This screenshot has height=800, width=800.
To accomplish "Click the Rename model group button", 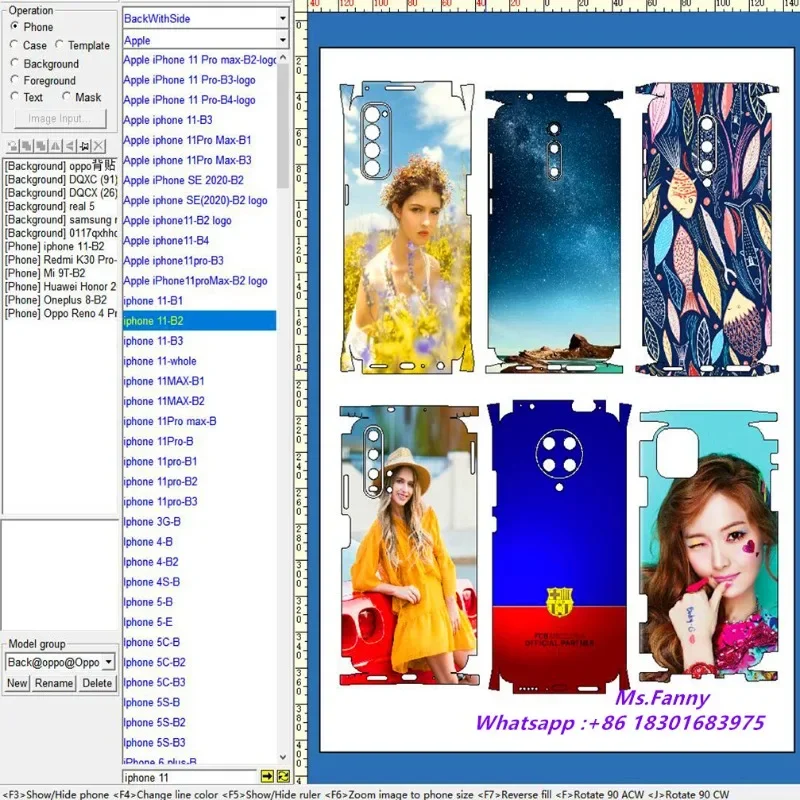I will click(x=54, y=683).
